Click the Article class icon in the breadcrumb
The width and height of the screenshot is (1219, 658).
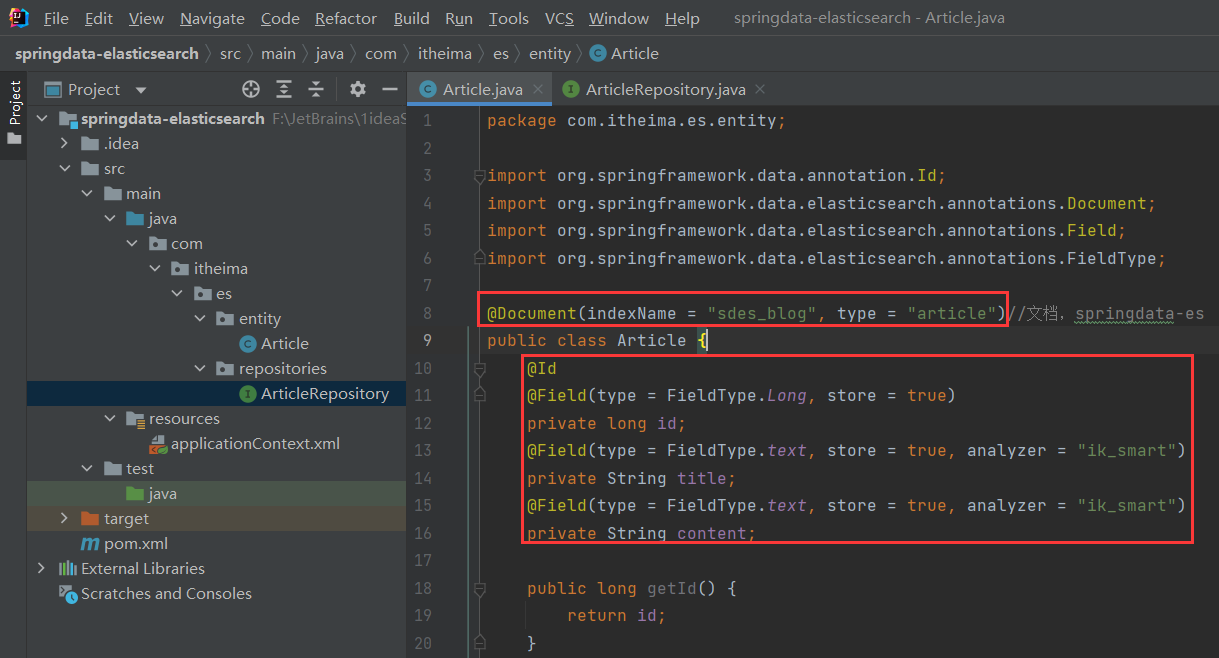[597, 53]
